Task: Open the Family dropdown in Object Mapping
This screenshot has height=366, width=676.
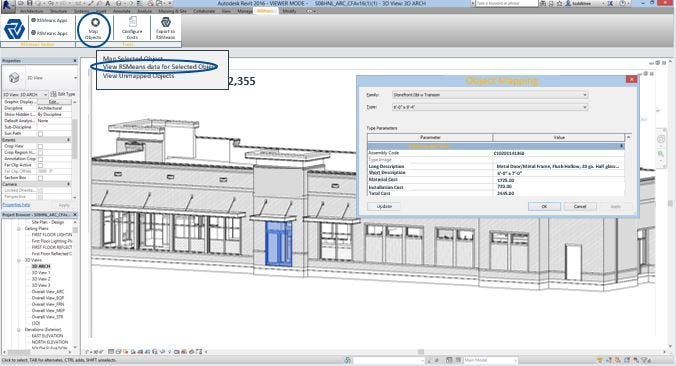Action: click(x=490, y=95)
